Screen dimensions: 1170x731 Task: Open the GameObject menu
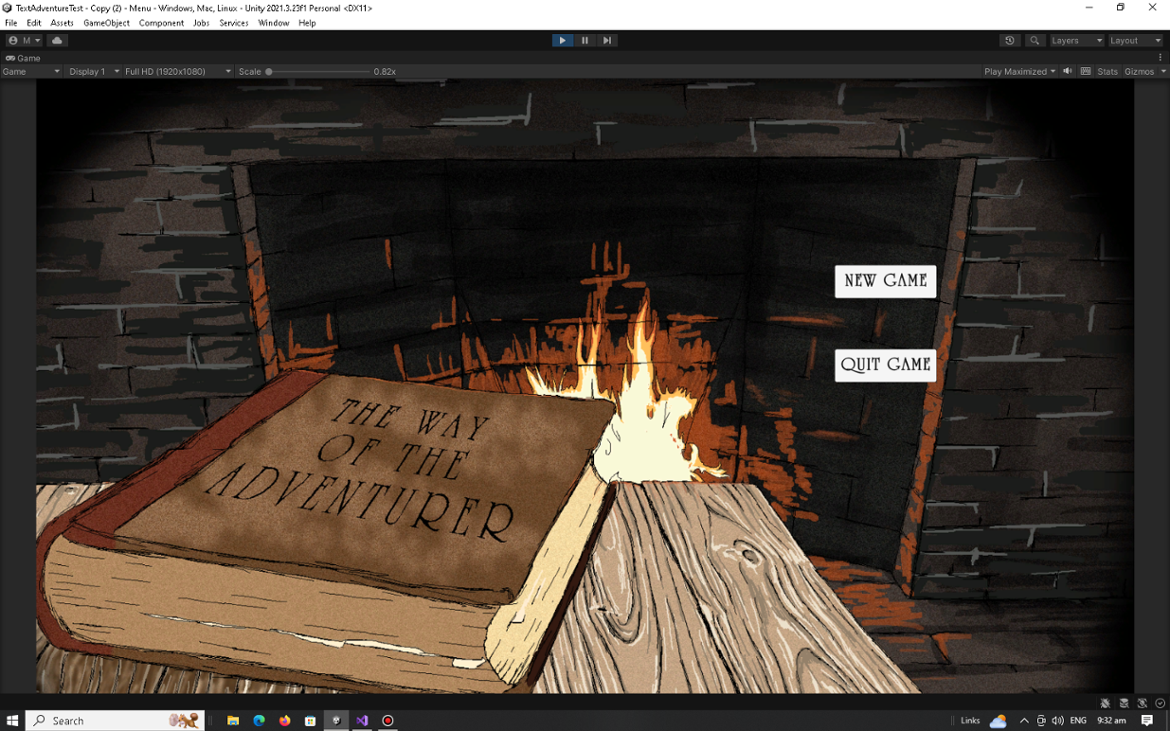click(x=106, y=22)
